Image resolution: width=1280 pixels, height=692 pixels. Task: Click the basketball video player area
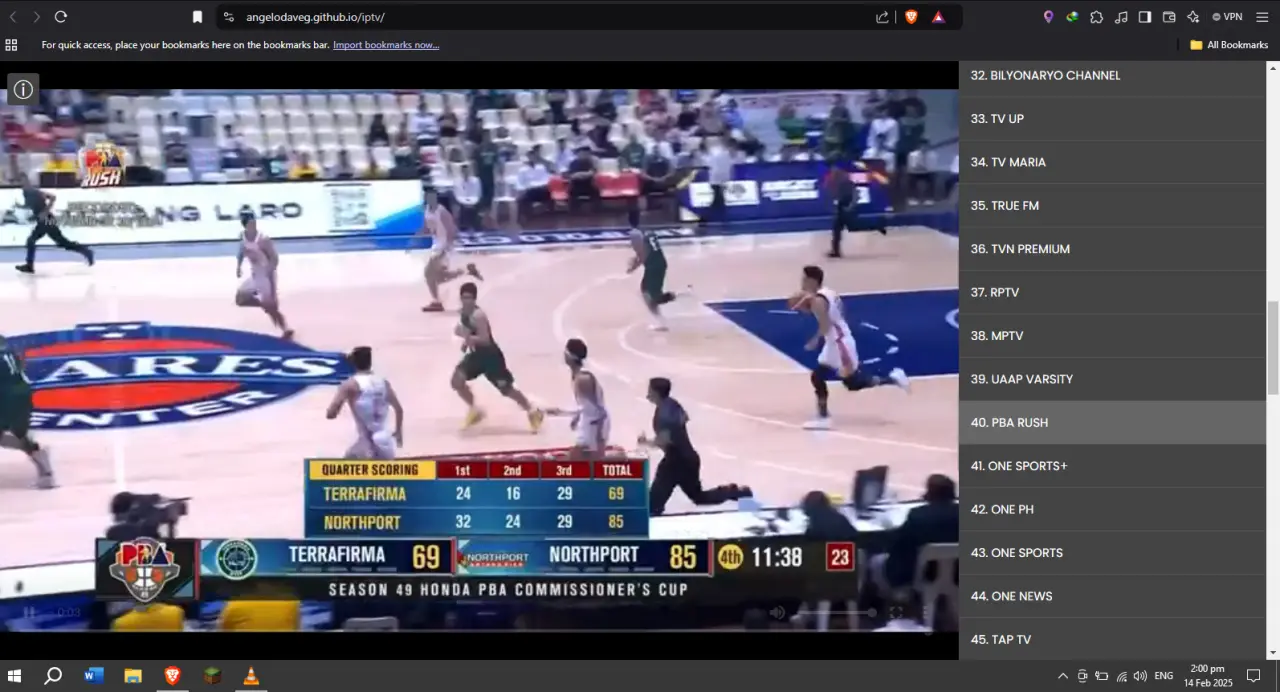(479, 360)
